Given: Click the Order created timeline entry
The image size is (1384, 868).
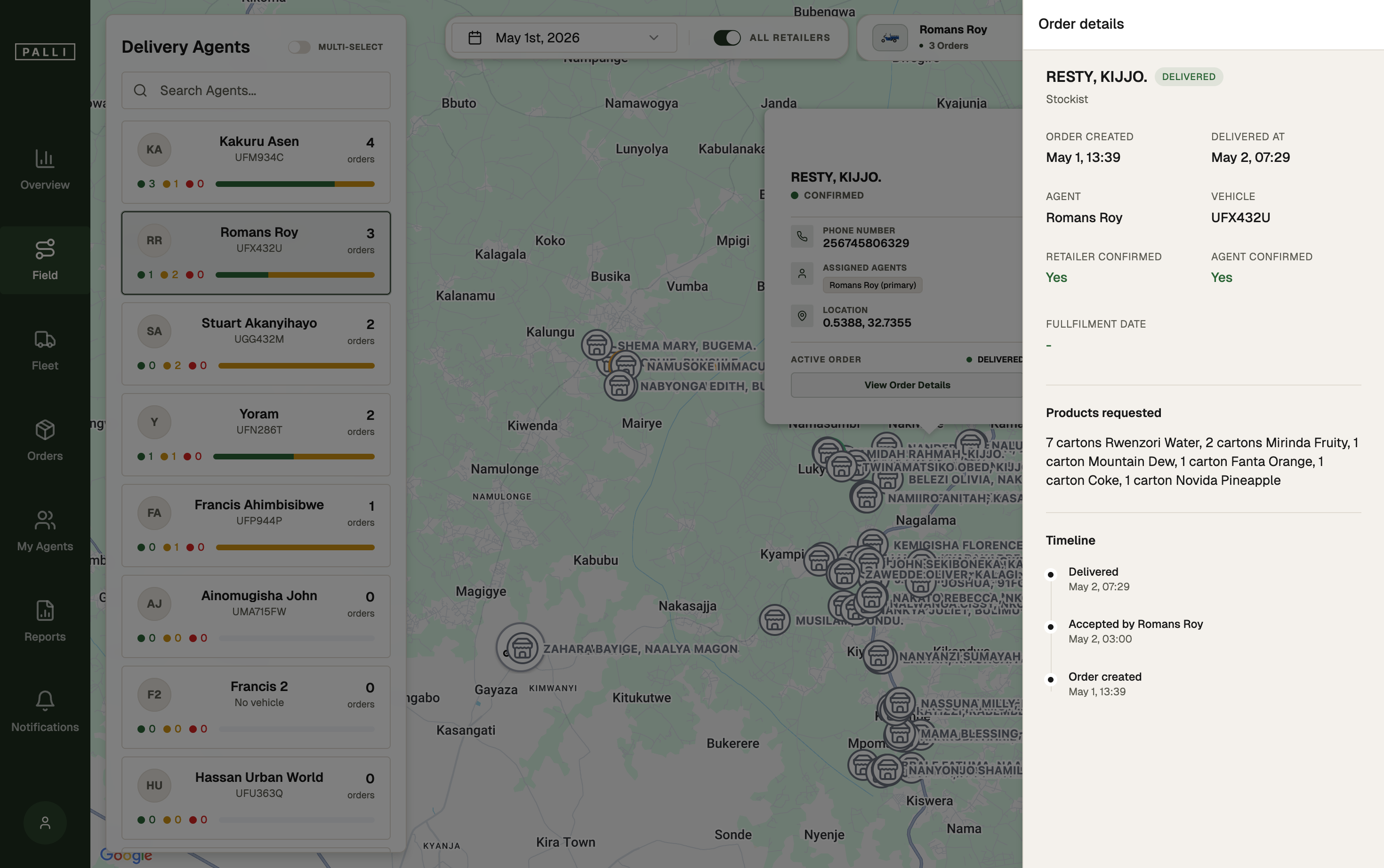Looking at the screenshot, I should [x=1105, y=684].
